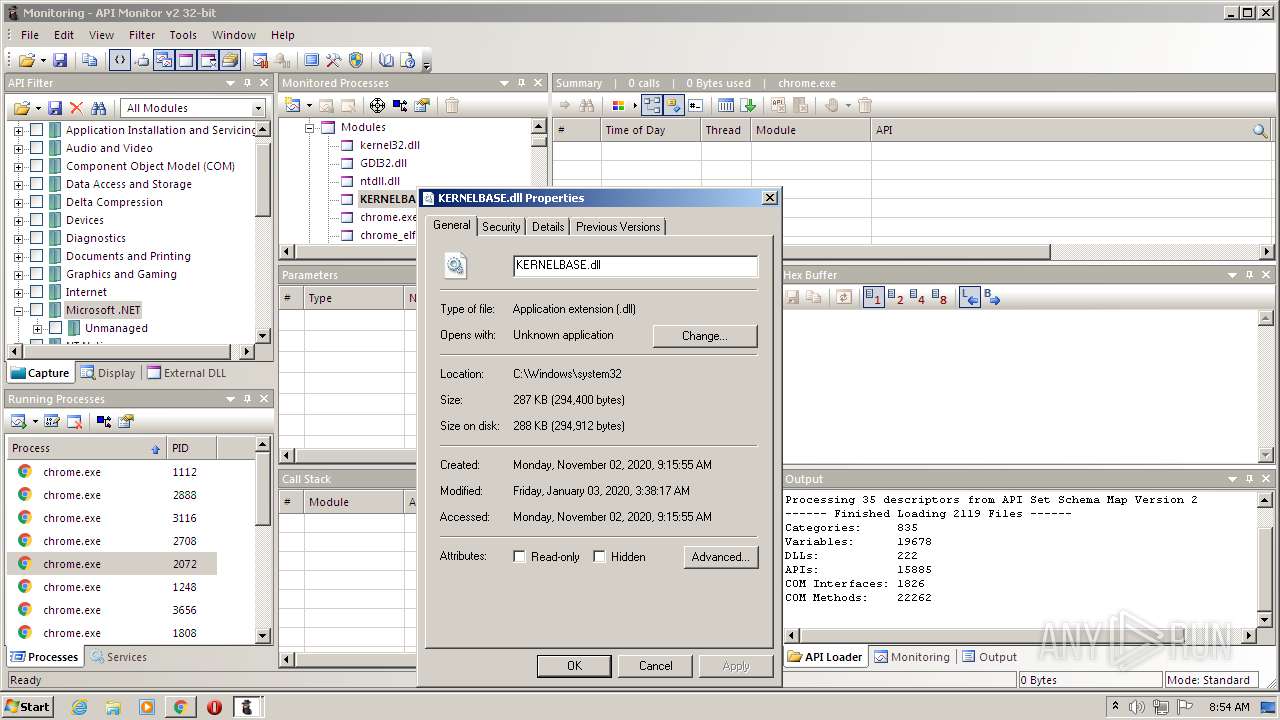The height and width of the screenshot is (720, 1280).
Task: Collapse the Microsoft .NET tree node
Action: 18,310
